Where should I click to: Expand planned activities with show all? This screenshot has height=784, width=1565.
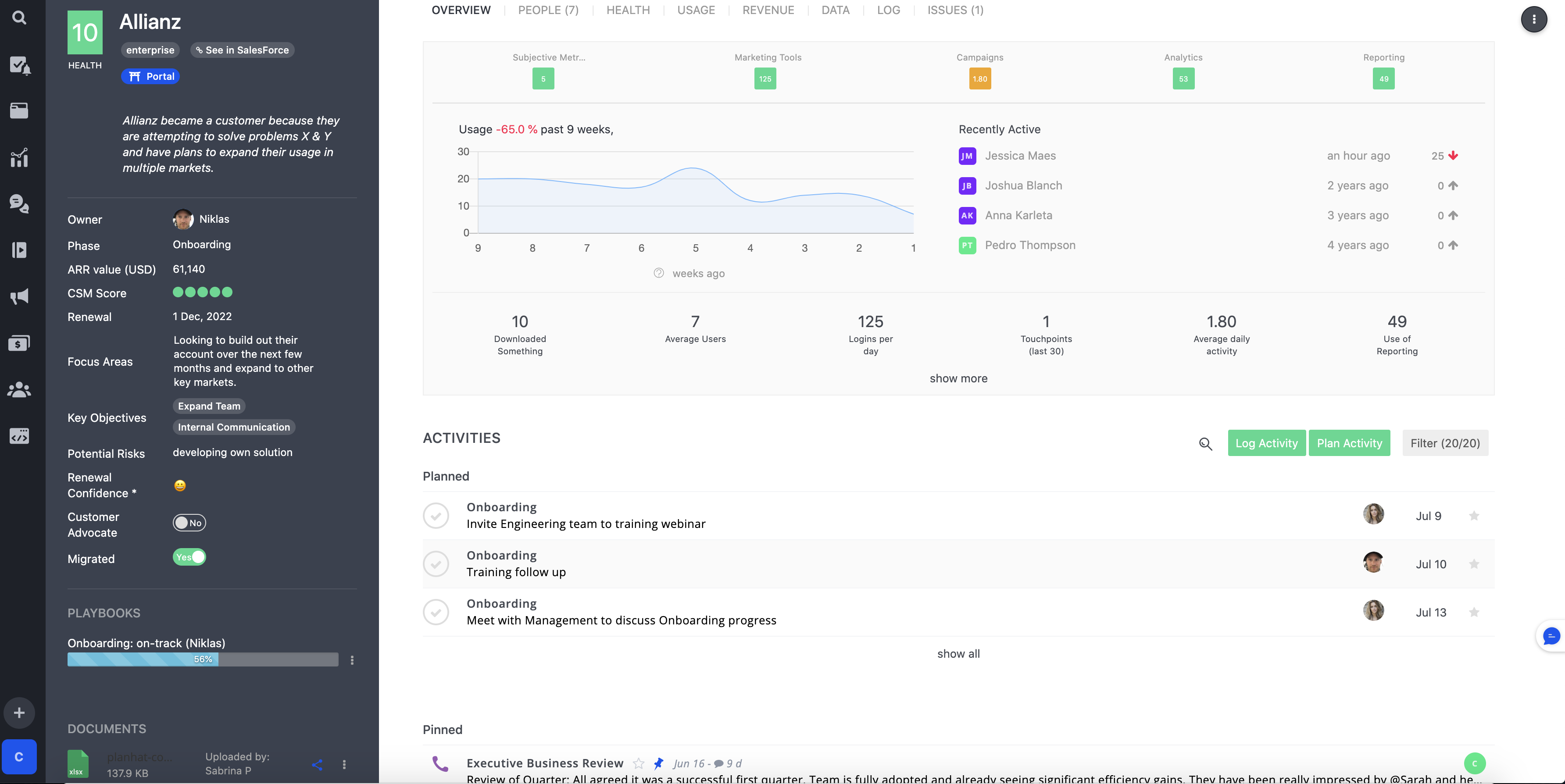pyautogui.click(x=958, y=653)
